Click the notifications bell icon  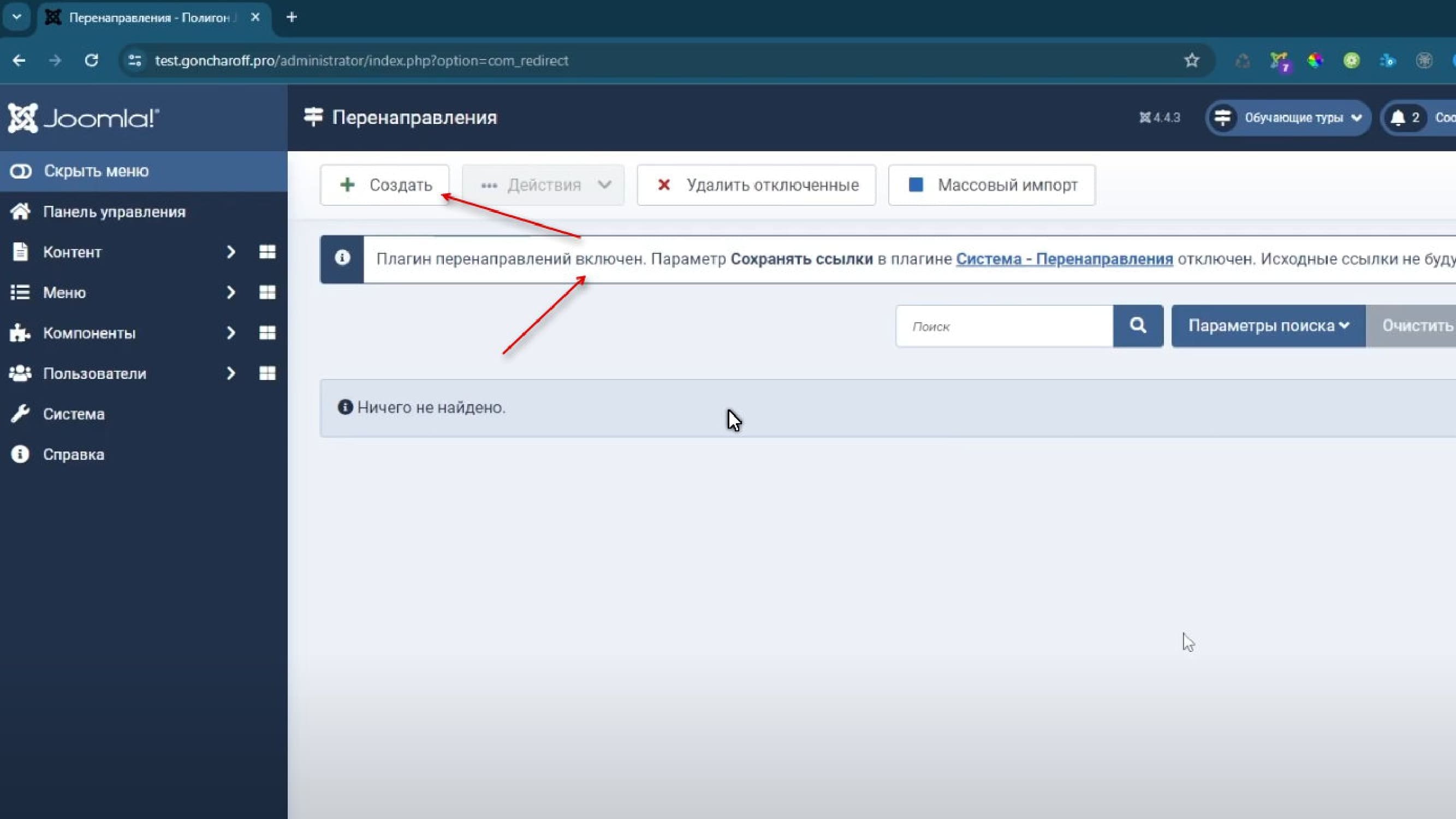[x=1398, y=117]
